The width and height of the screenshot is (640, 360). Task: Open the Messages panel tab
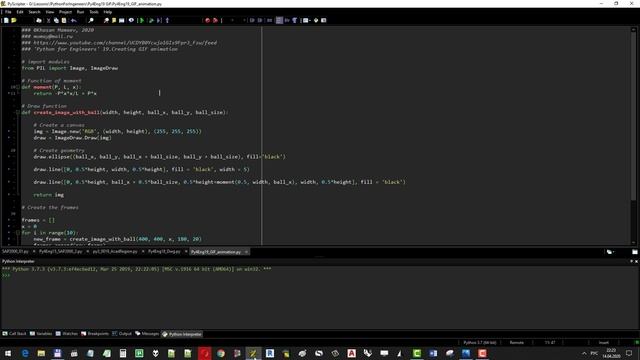pos(147,334)
